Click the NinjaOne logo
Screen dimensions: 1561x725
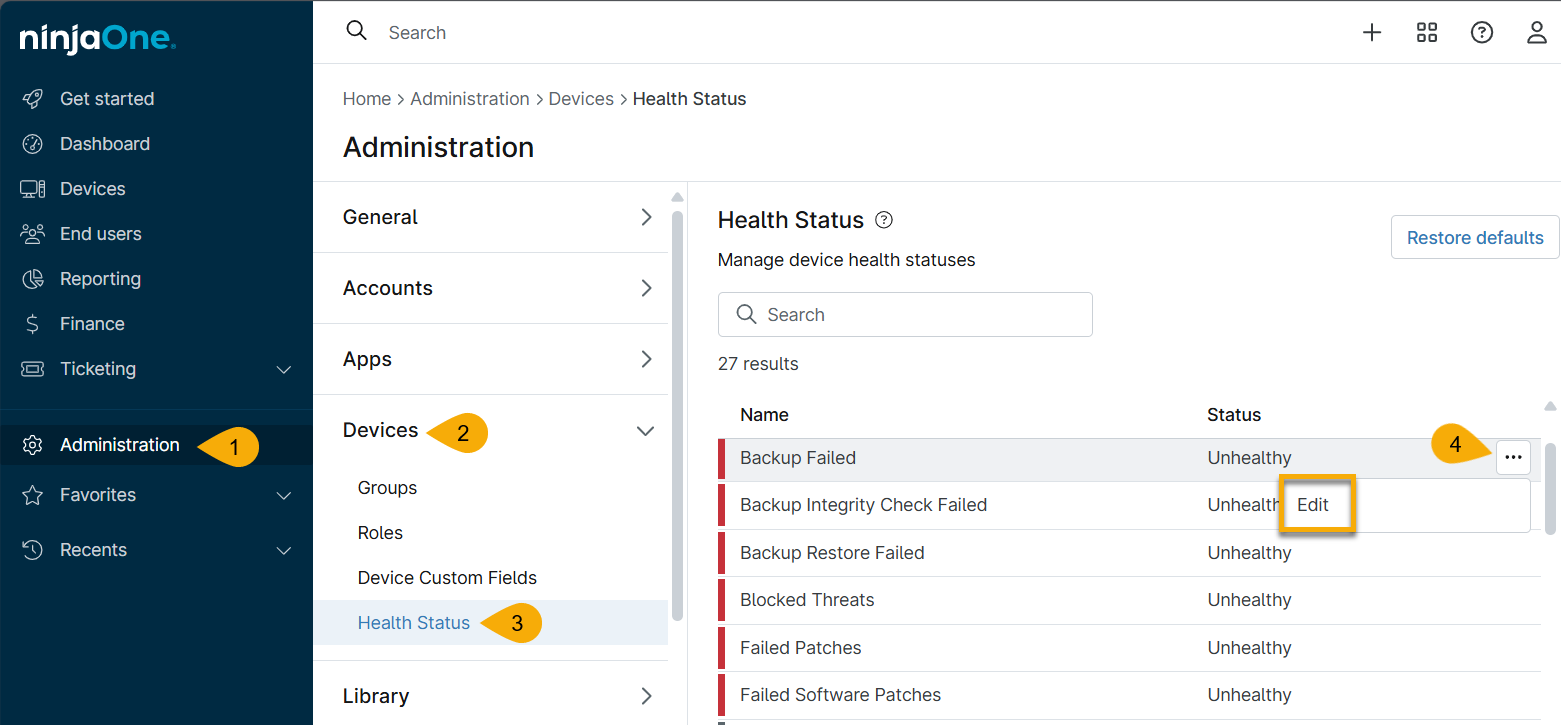coord(97,39)
